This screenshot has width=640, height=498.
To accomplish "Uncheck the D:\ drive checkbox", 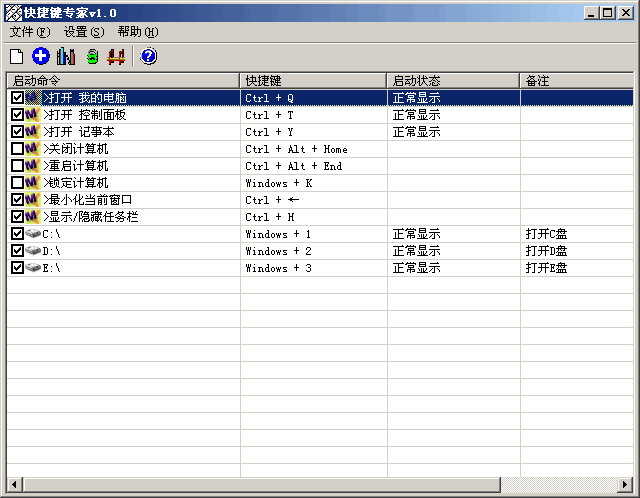I will [17, 251].
